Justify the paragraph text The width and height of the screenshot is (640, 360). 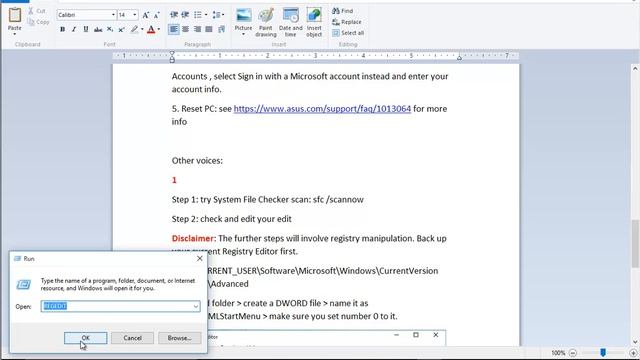click(209, 29)
